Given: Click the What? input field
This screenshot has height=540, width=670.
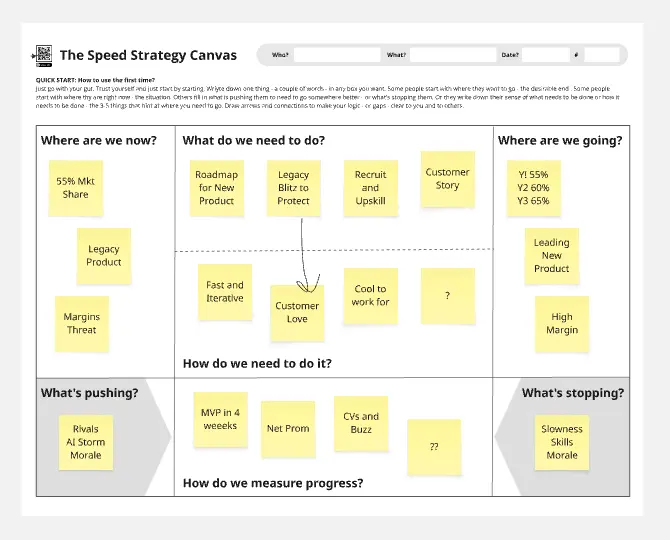Looking at the screenshot, I should point(452,55).
